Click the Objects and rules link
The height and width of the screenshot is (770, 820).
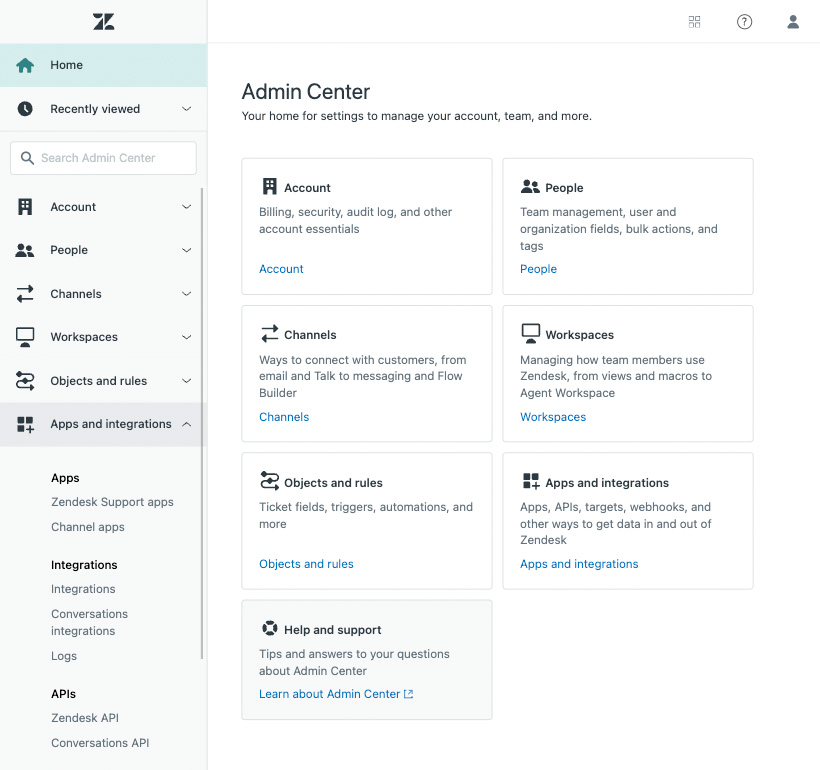coord(306,564)
